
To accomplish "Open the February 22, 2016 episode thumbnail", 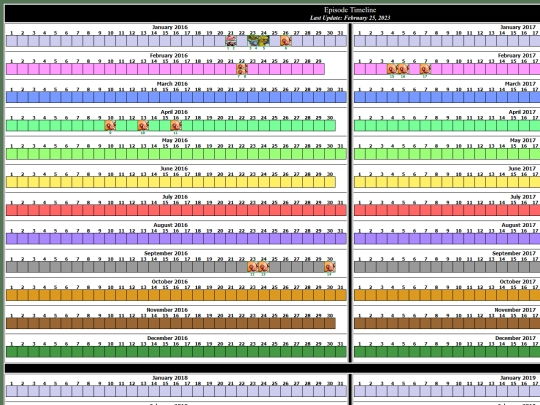I will point(242,69).
